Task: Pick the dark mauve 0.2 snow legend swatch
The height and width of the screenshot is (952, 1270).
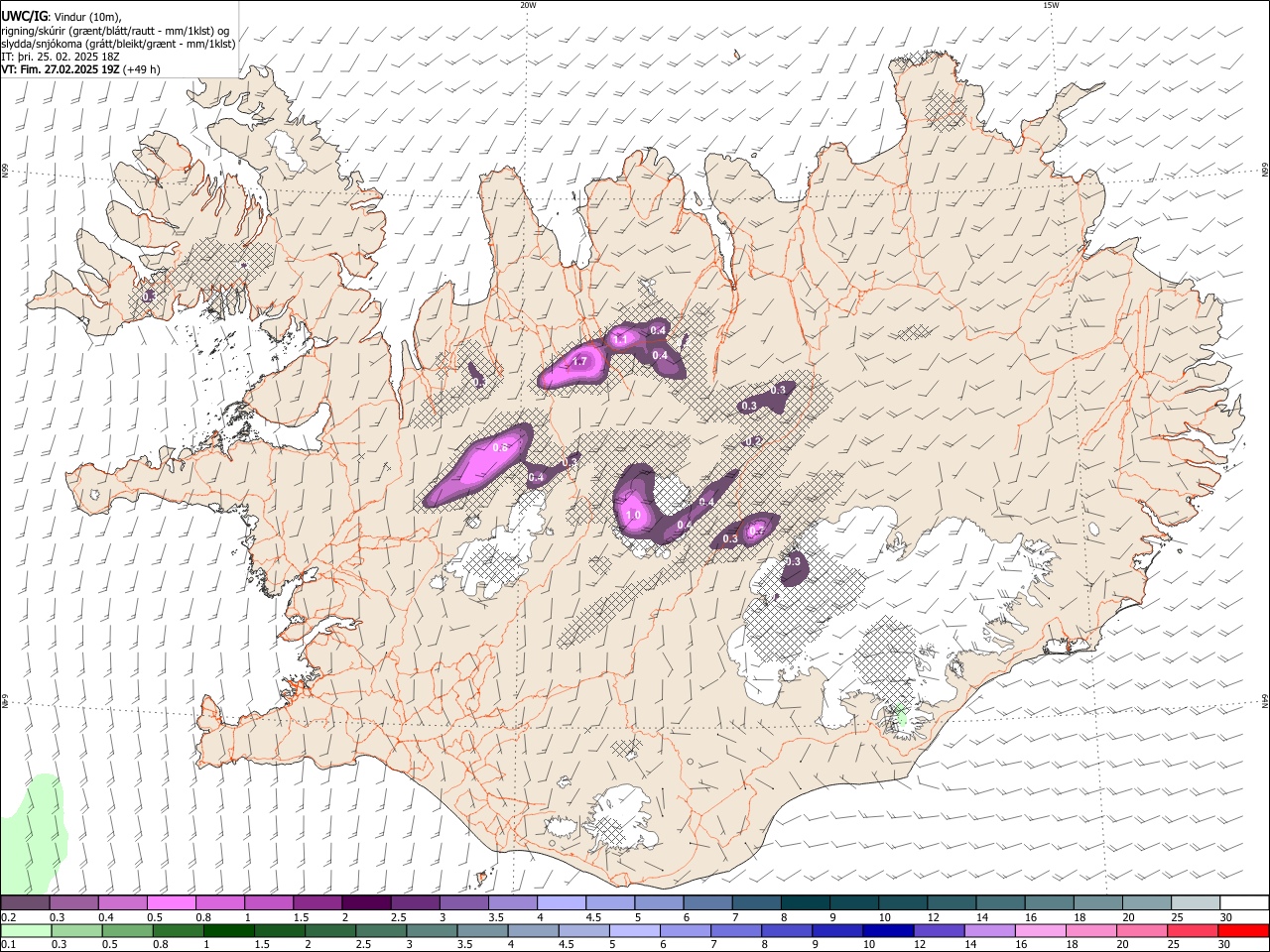Action: coord(25,903)
